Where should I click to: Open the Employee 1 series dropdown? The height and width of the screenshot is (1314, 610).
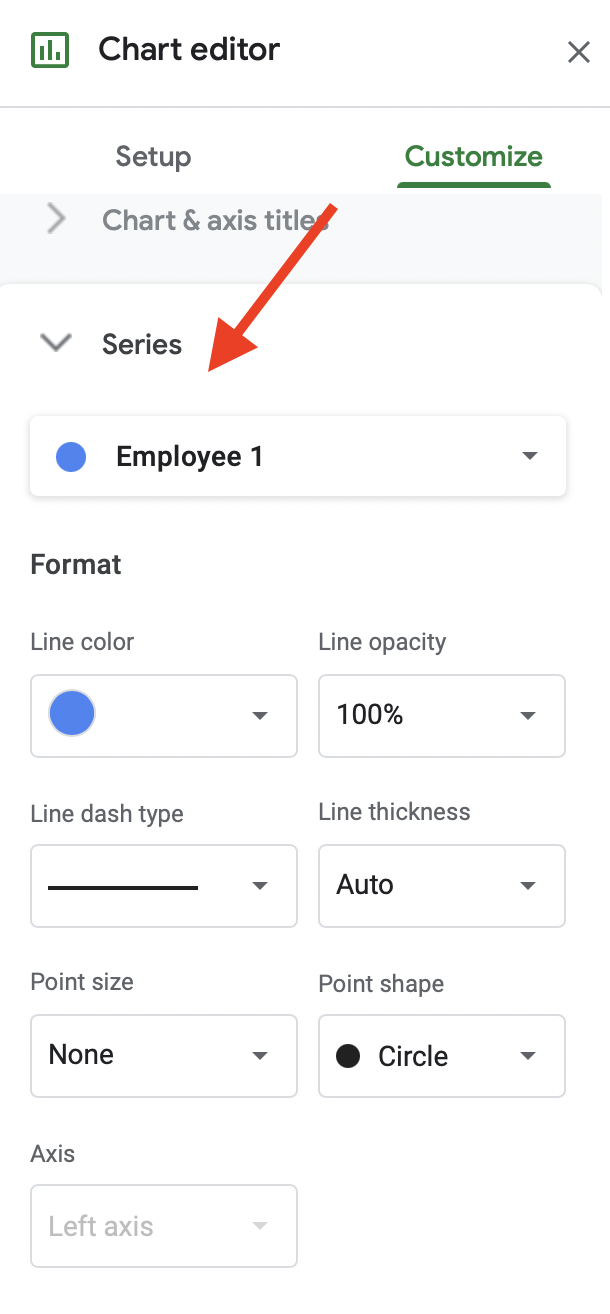click(298, 457)
